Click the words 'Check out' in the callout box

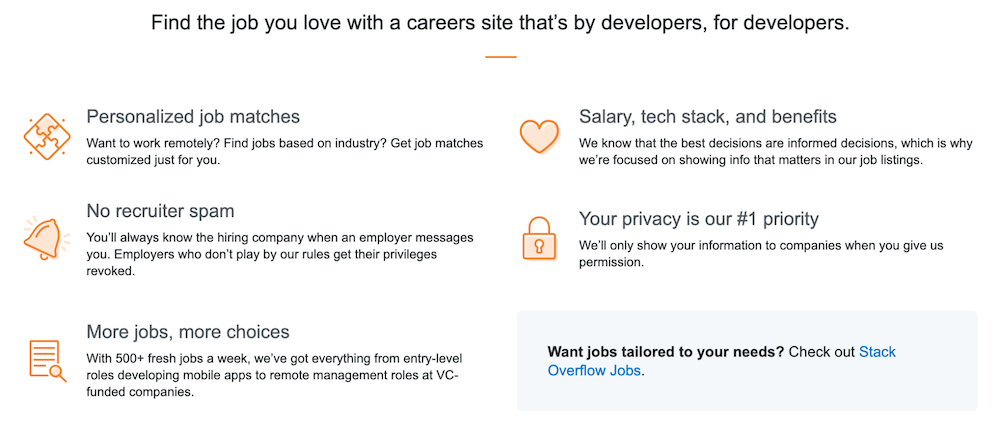click(x=821, y=352)
